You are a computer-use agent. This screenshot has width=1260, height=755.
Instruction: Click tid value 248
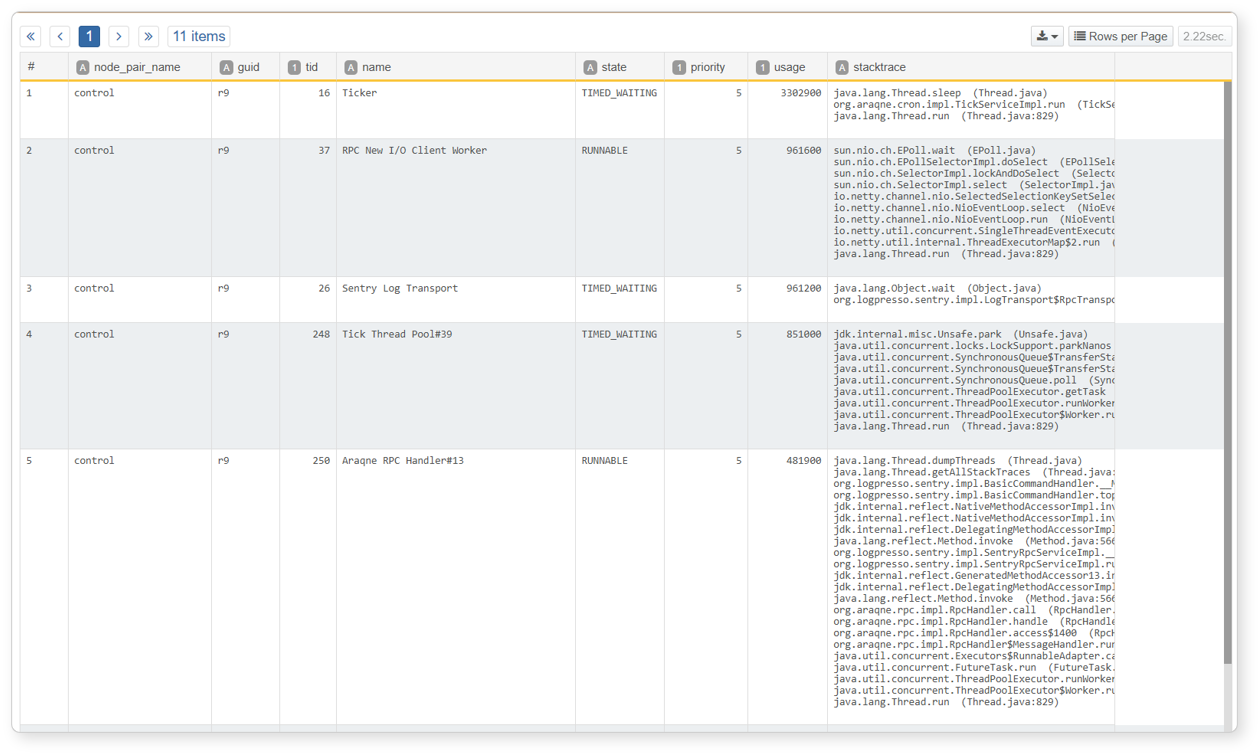[321, 334]
